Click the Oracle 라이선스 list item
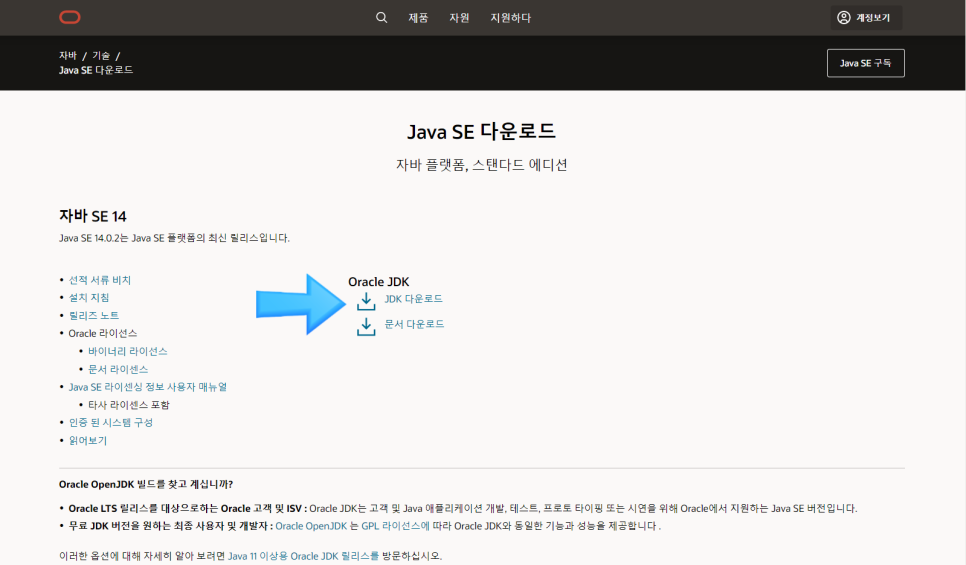 pyautogui.click(x=102, y=333)
